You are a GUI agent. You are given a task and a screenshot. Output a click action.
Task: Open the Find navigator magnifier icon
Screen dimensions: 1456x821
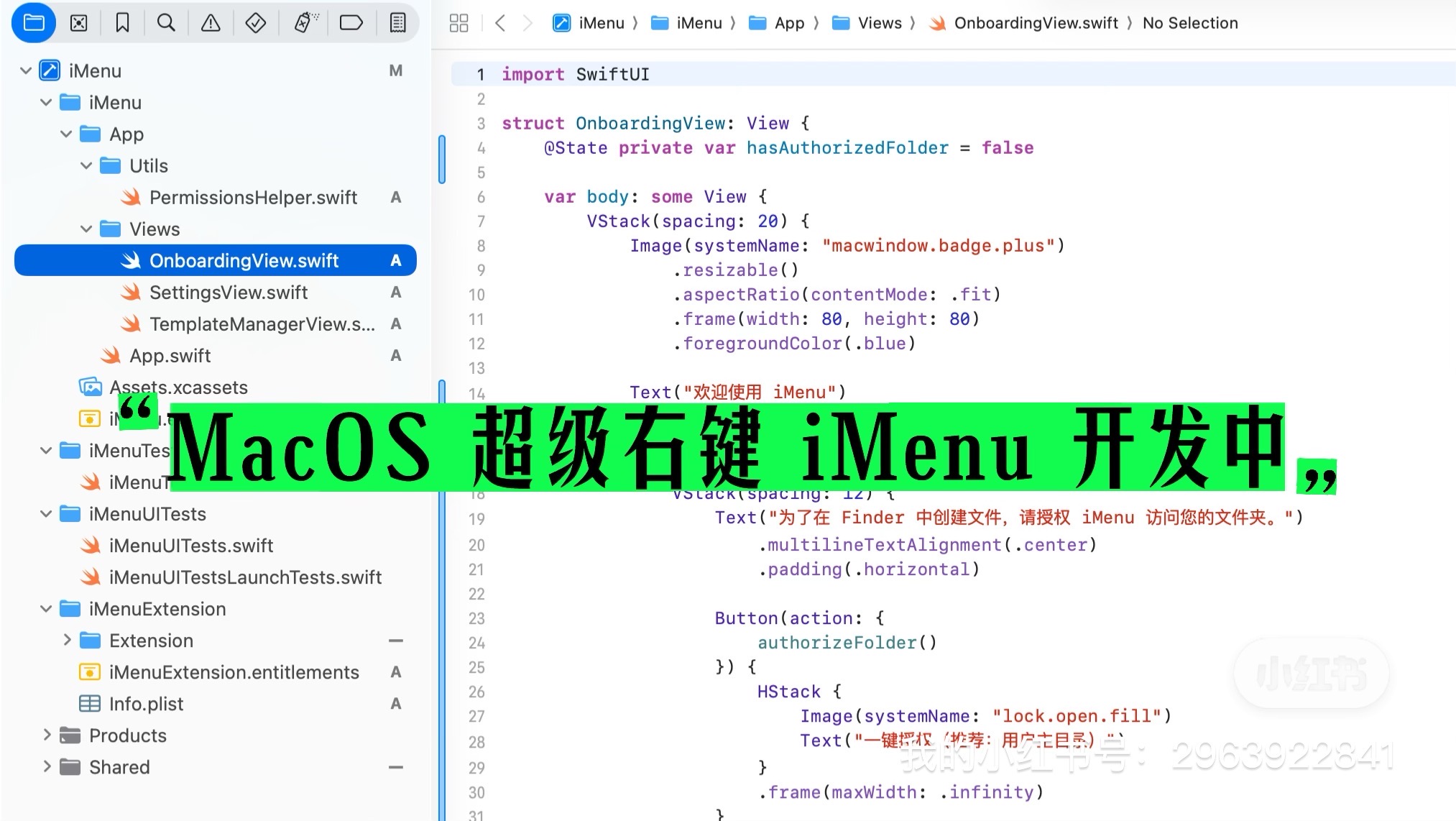tap(166, 23)
